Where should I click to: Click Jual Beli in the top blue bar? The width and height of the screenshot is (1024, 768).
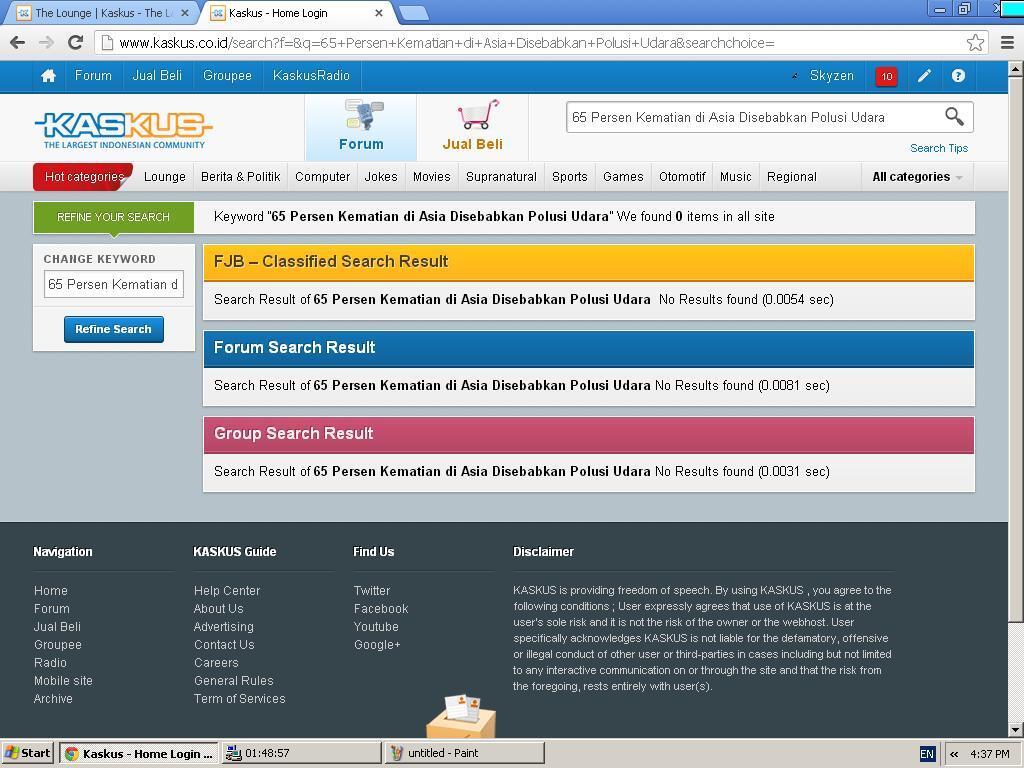click(157, 76)
